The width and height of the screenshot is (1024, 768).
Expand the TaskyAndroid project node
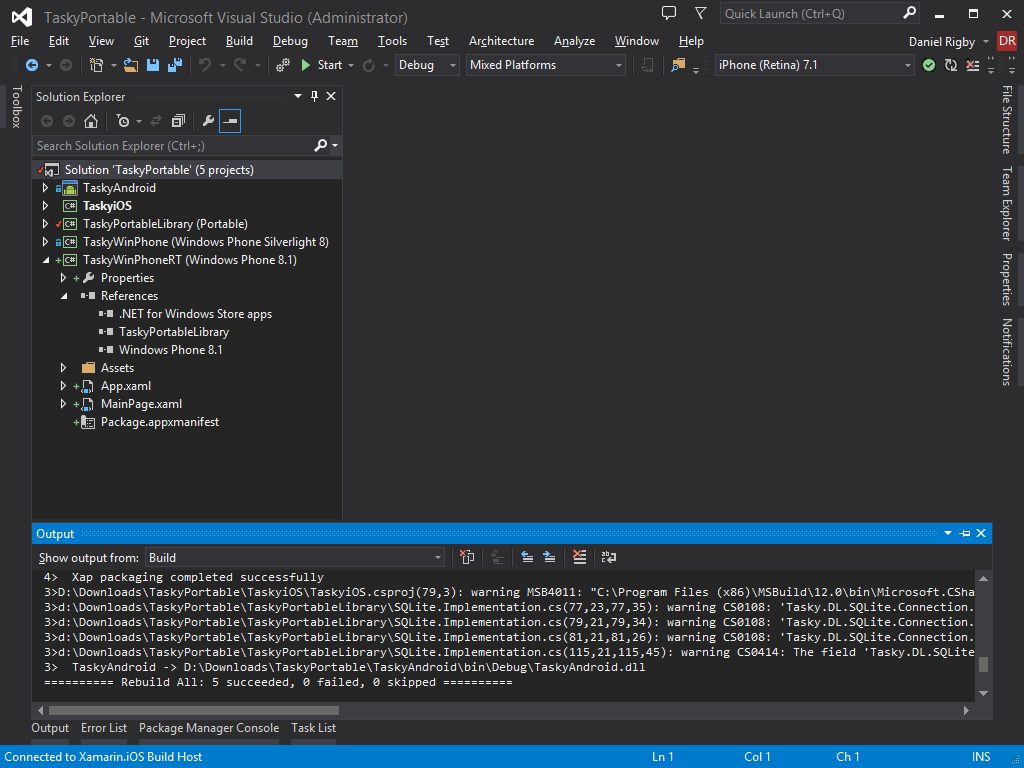(x=45, y=188)
